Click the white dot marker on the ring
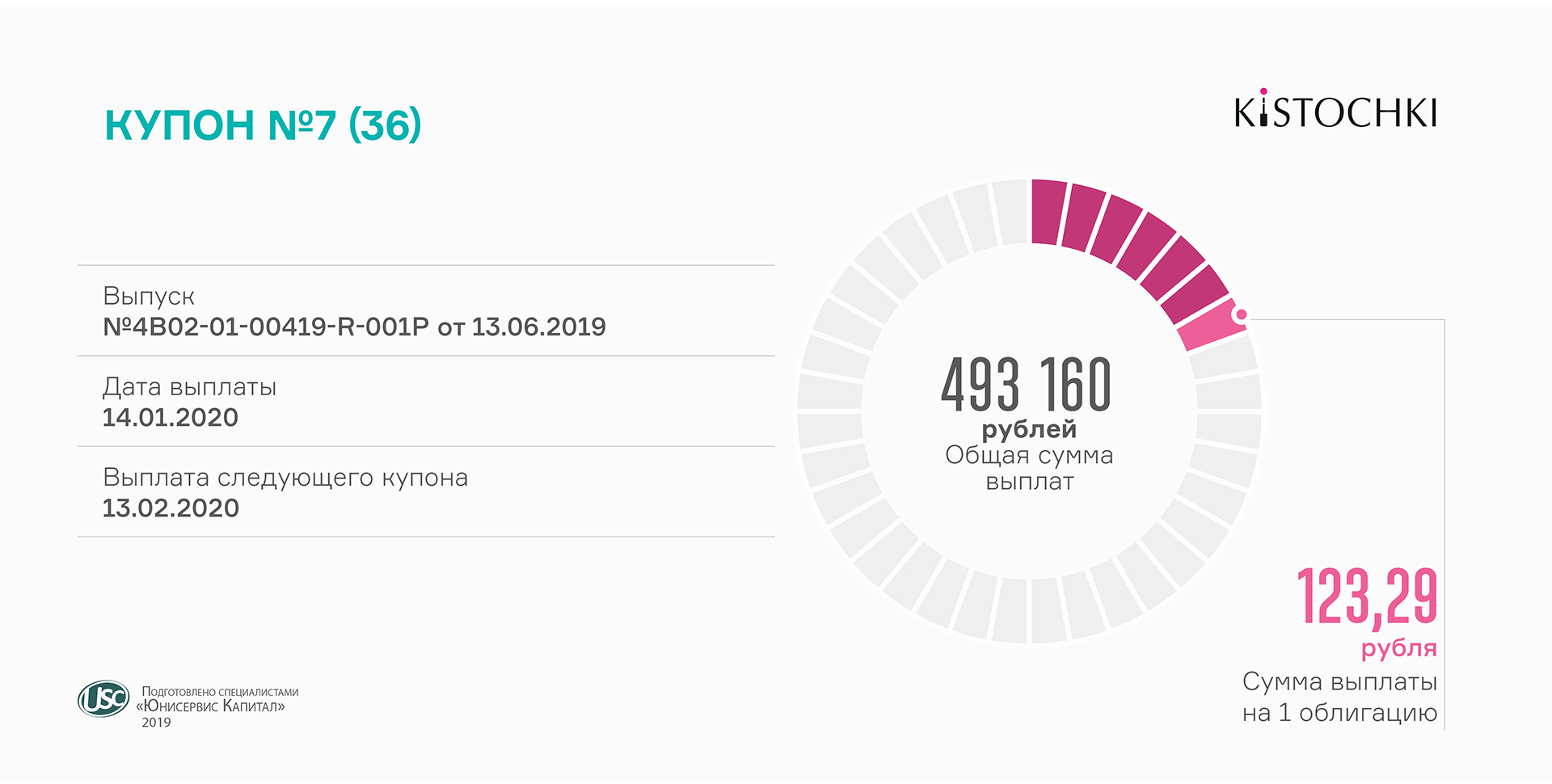Screen dimensions: 1552x784 [x=1242, y=314]
